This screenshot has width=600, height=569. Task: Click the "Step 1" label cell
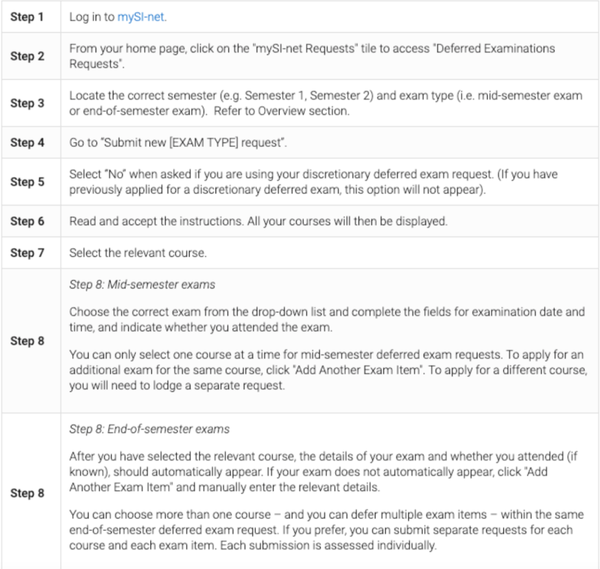click(x=29, y=19)
